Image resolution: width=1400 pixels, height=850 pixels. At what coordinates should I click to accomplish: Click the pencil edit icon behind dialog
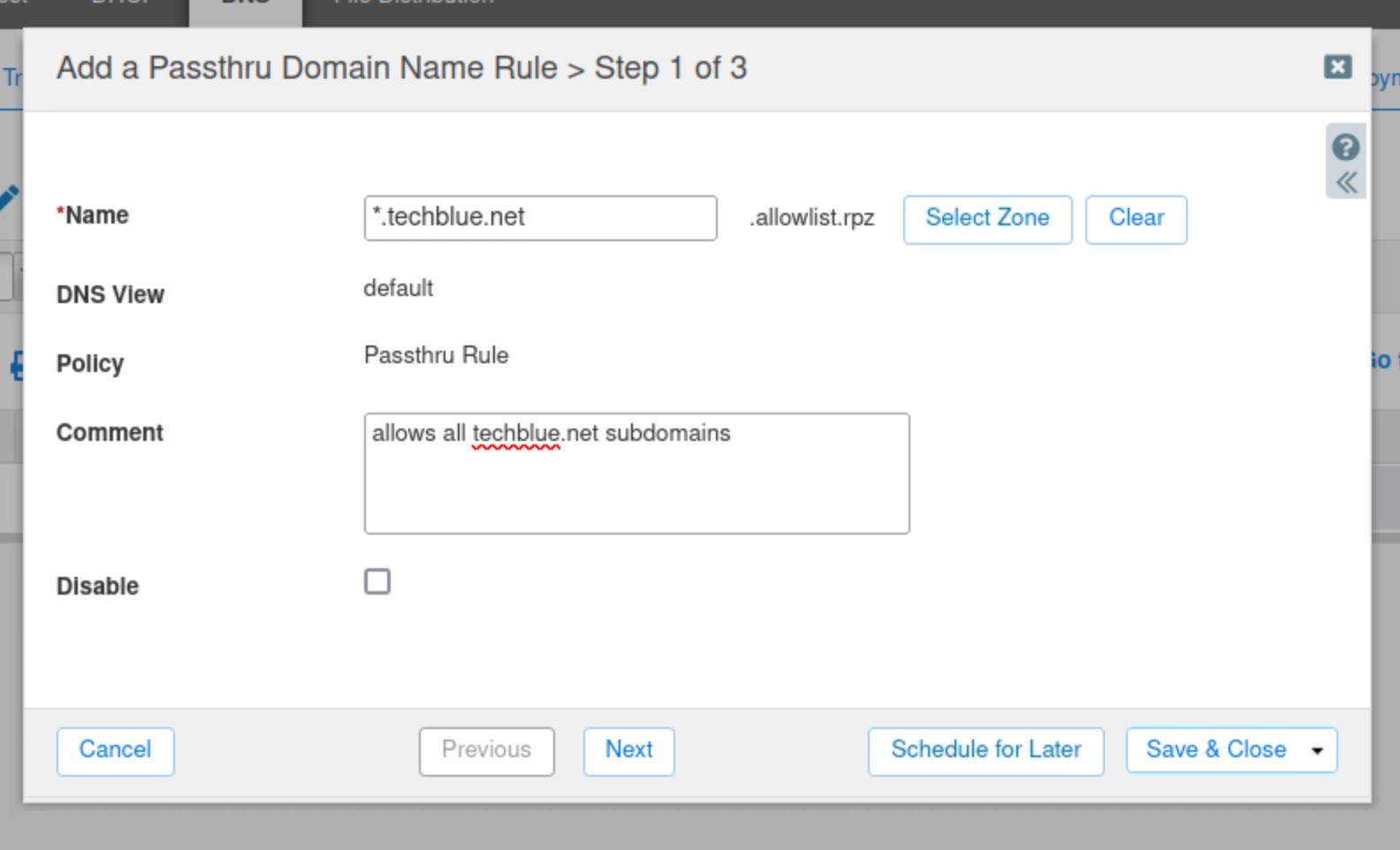click(x=9, y=196)
